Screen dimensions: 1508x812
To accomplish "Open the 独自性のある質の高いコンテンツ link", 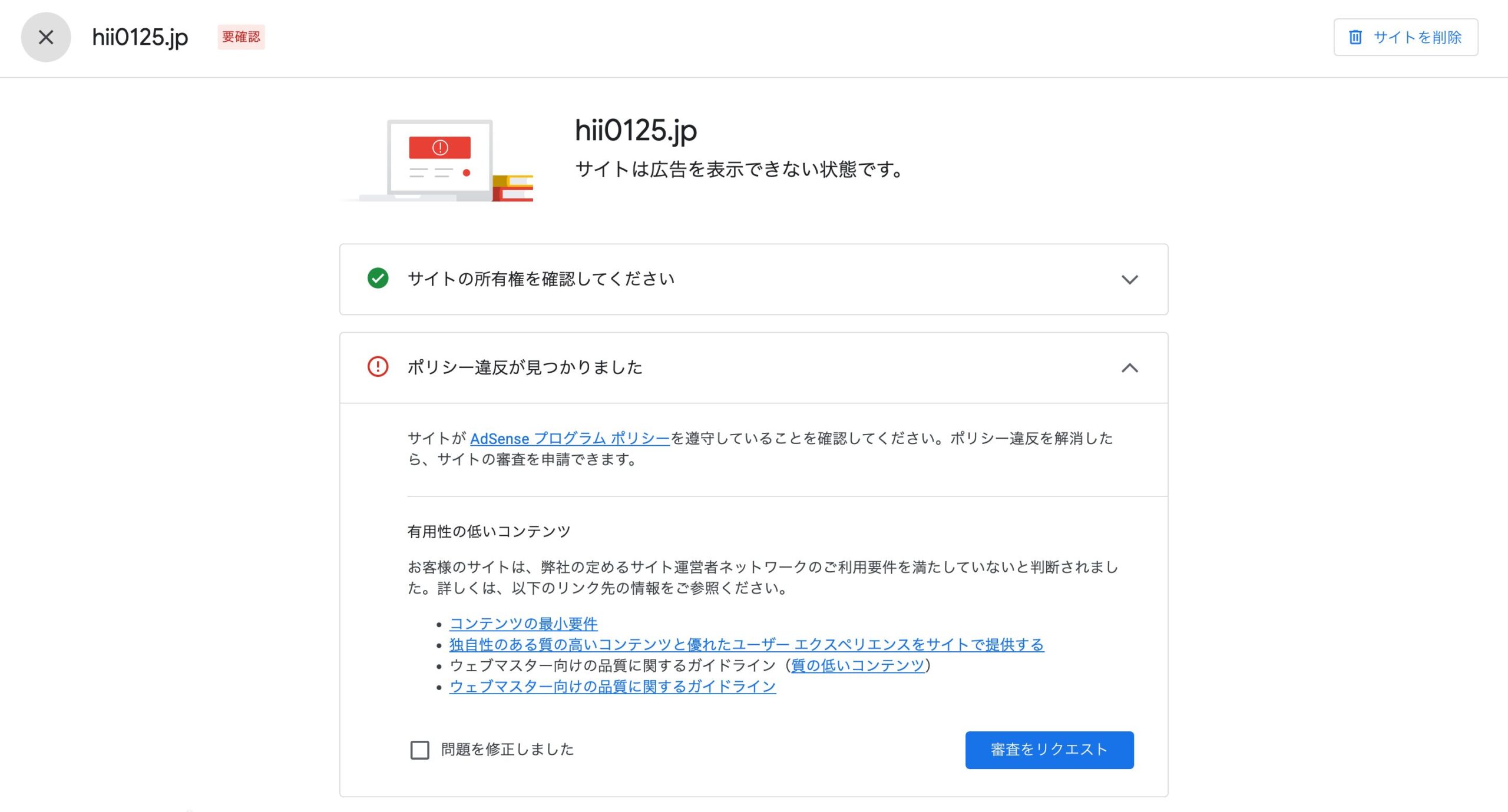I will (x=746, y=645).
